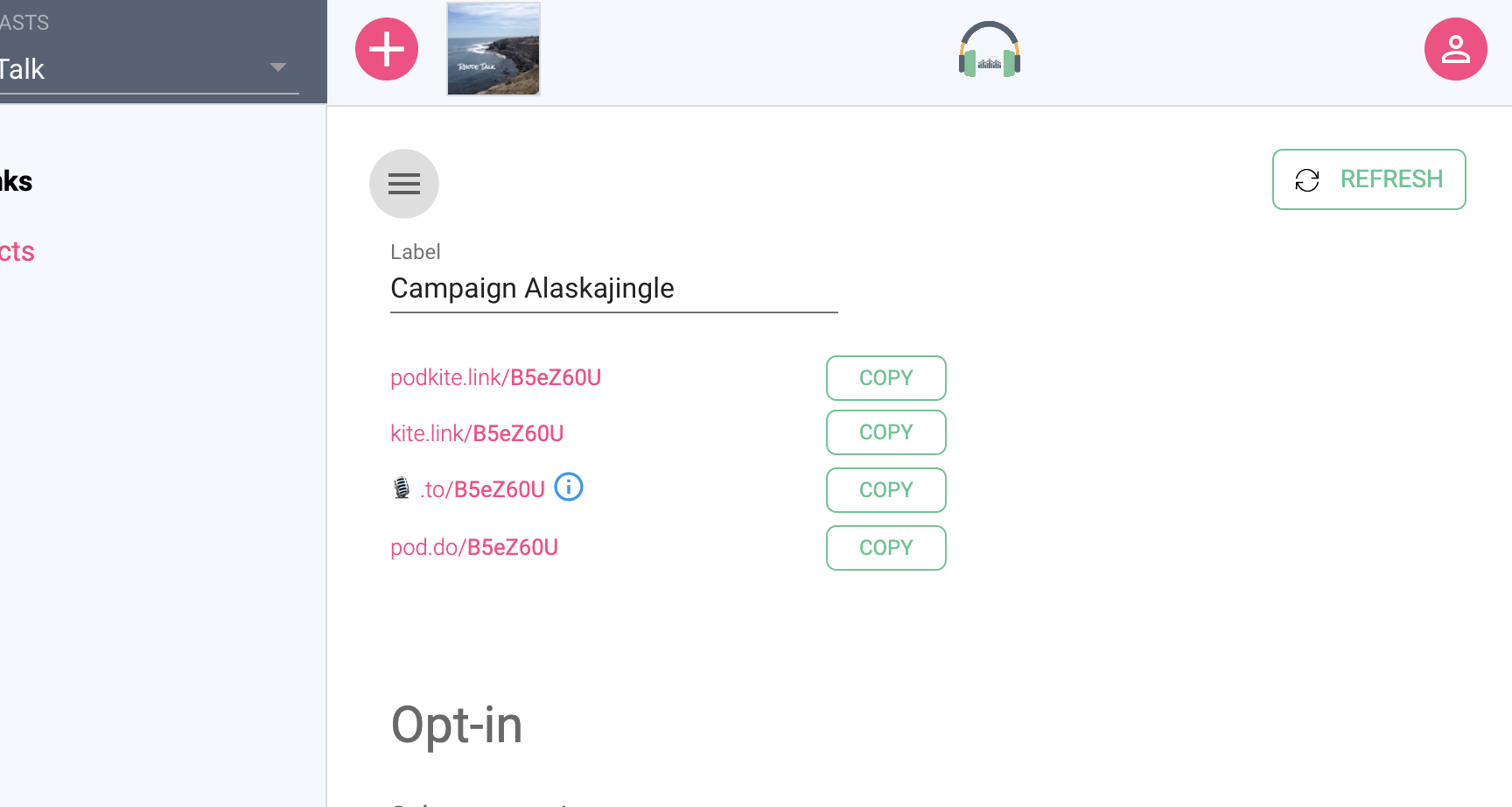The height and width of the screenshot is (807, 1512).
Task: Create a new item with the pink plus icon
Action: [386, 49]
